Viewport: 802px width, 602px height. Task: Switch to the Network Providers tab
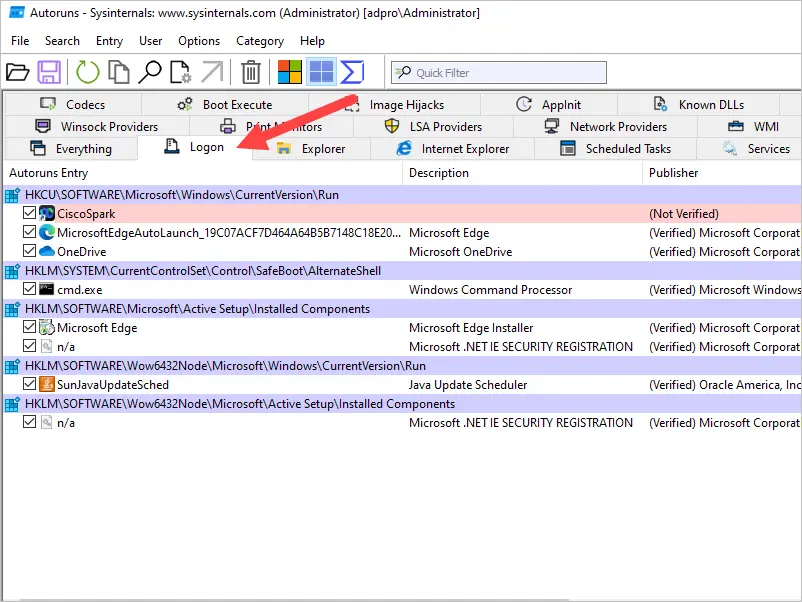click(606, 126)
